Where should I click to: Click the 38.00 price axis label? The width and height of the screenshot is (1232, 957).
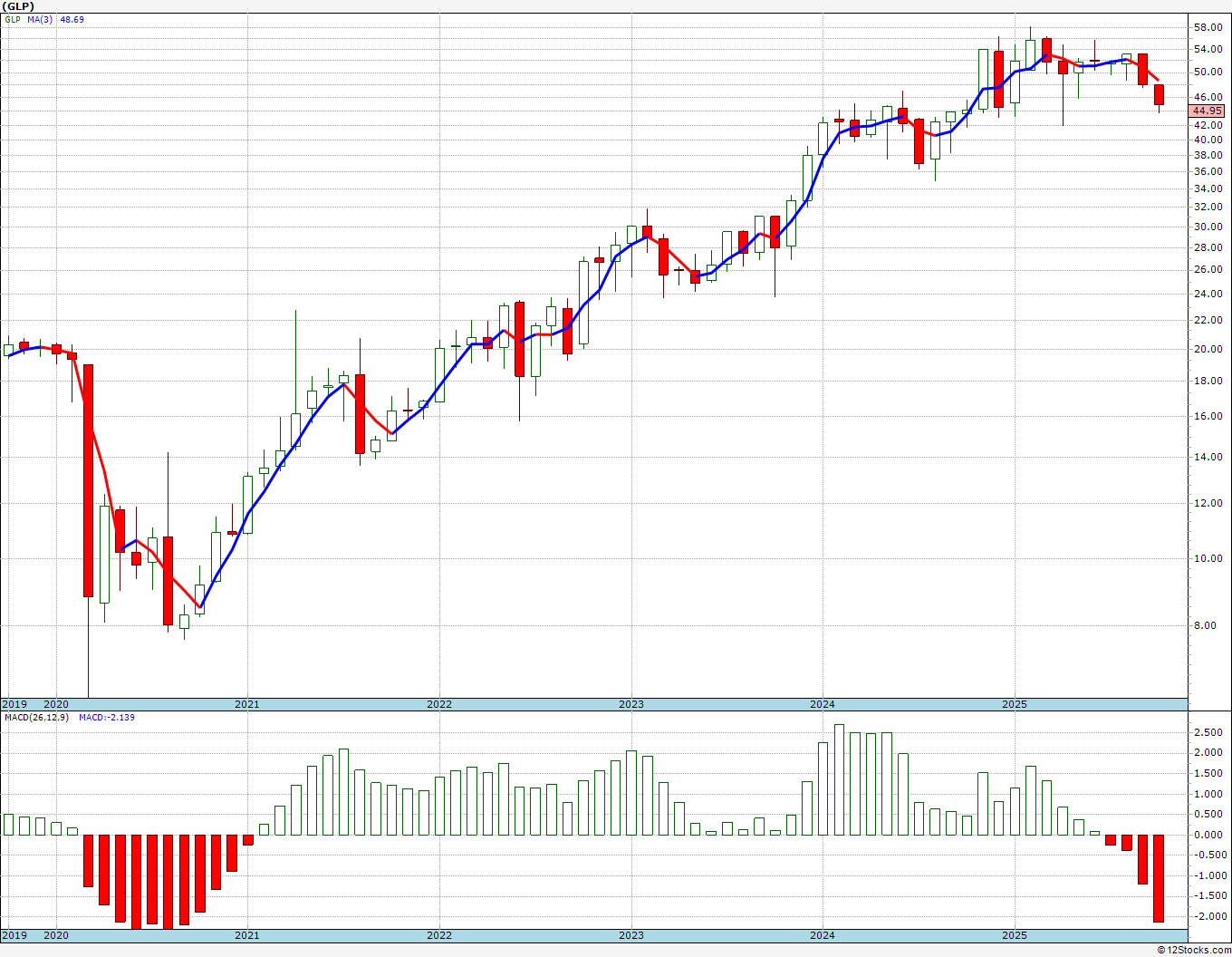click(x=1208, y=155)
